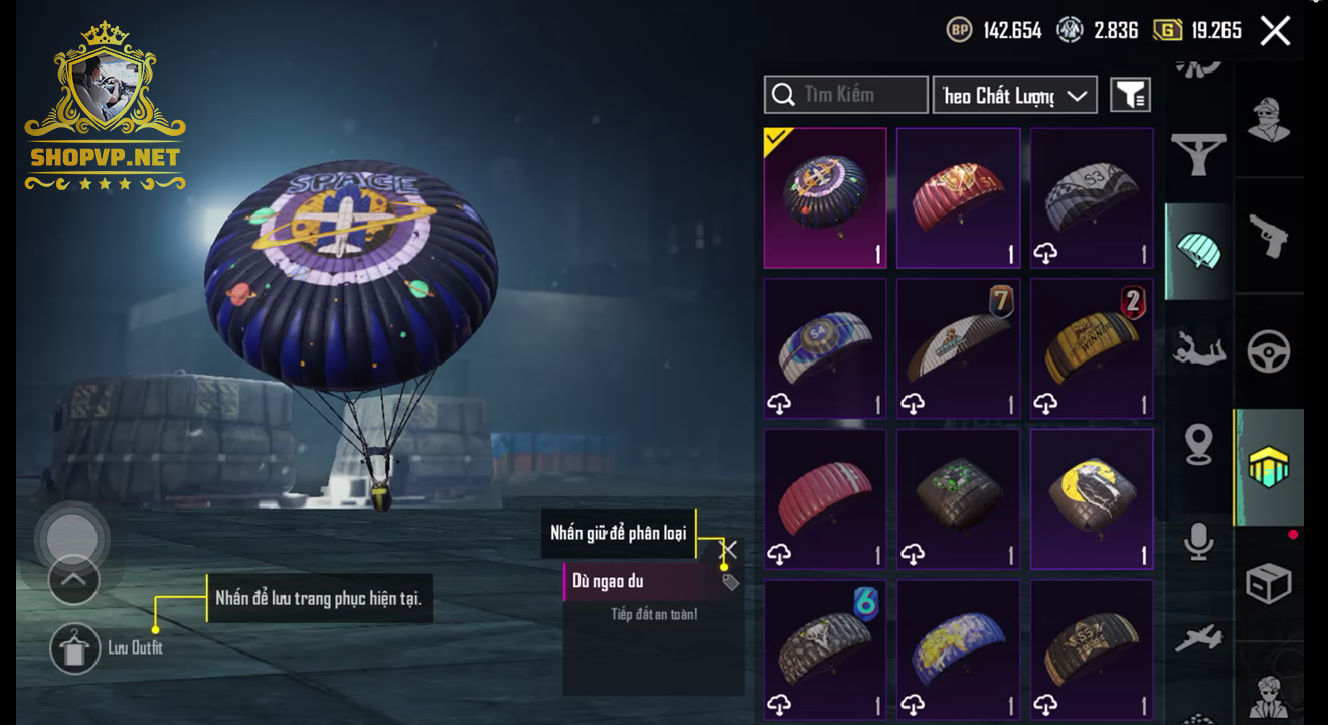Select the red and gold parachute thumbnail
This screenshot has height=725, width=1328.
958,198
